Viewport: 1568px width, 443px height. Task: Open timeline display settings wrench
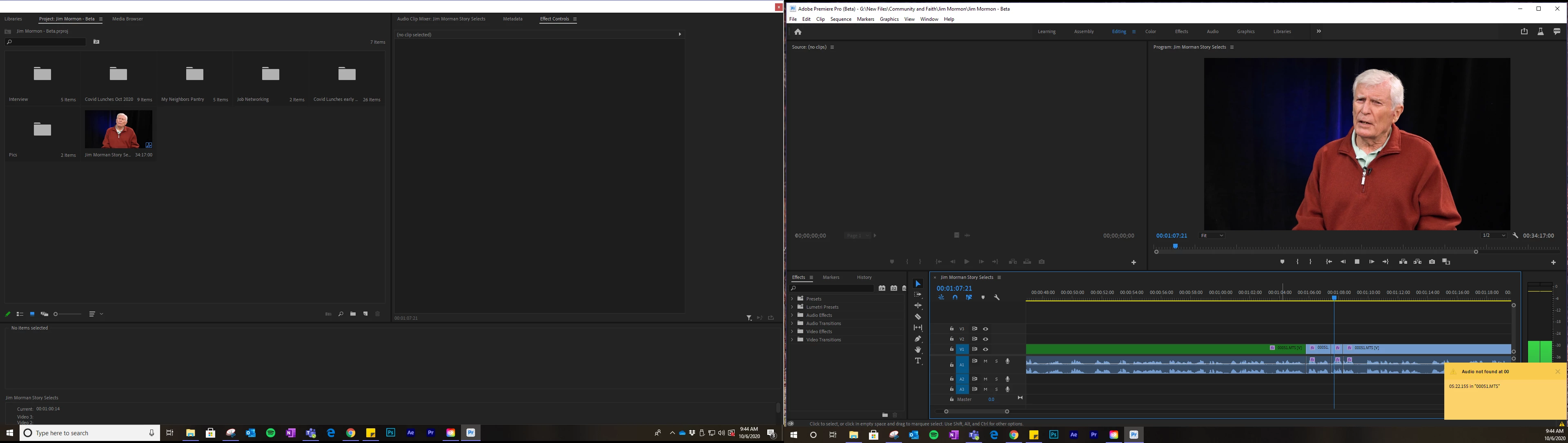coord(996,298)
